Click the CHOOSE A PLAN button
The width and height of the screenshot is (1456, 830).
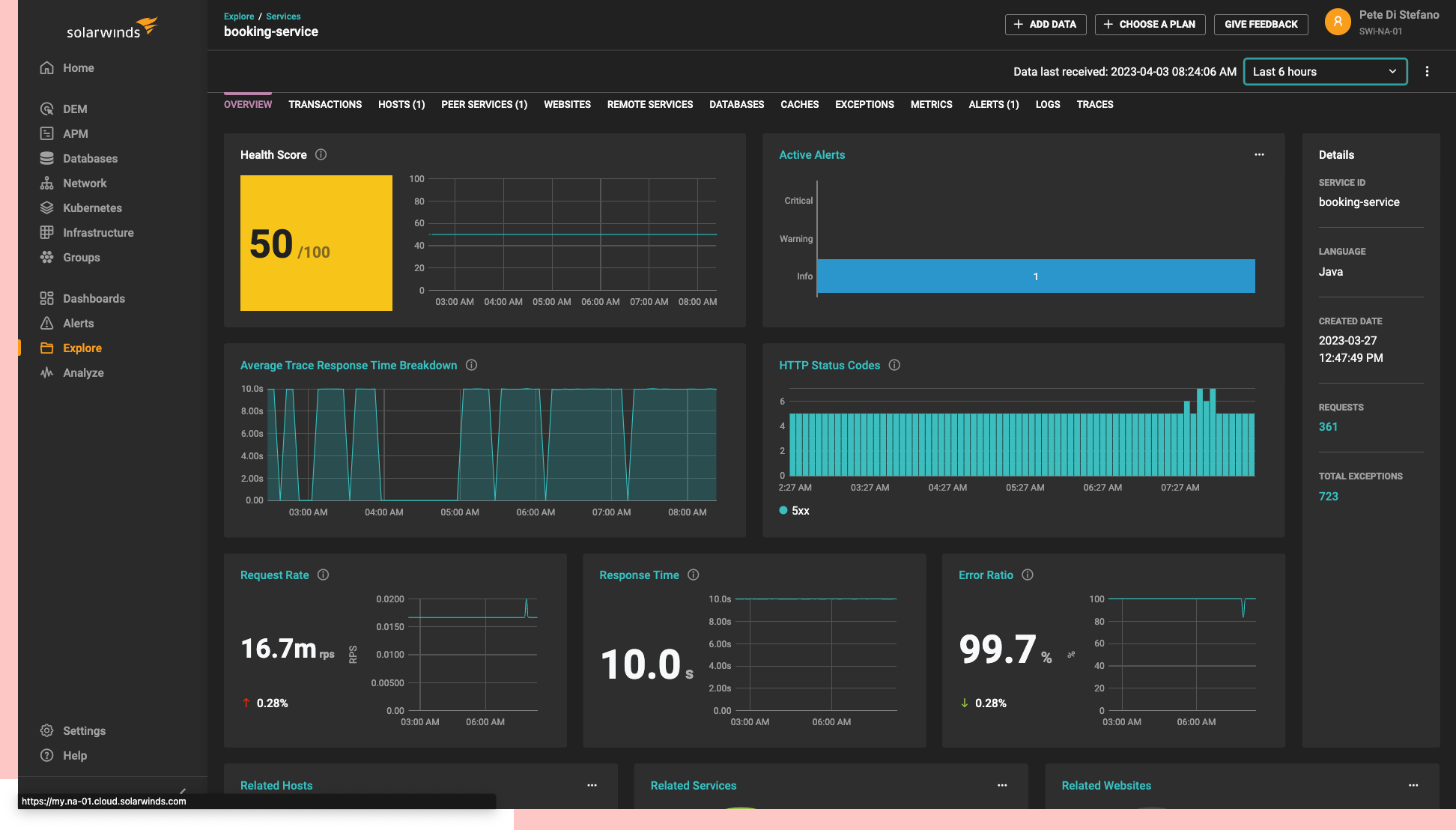pyautogui.click(x=1150, y=23)
